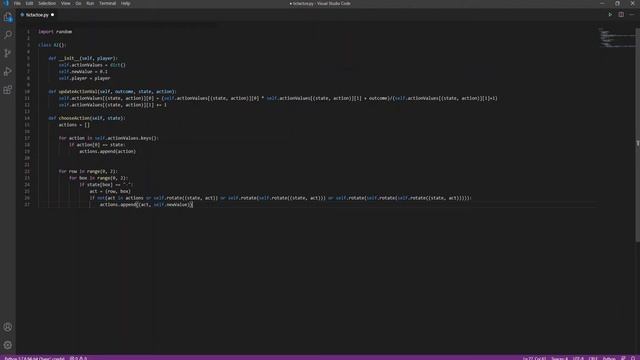Open the Help menu
The image size is (640, 360).
[x=125, y=3]
